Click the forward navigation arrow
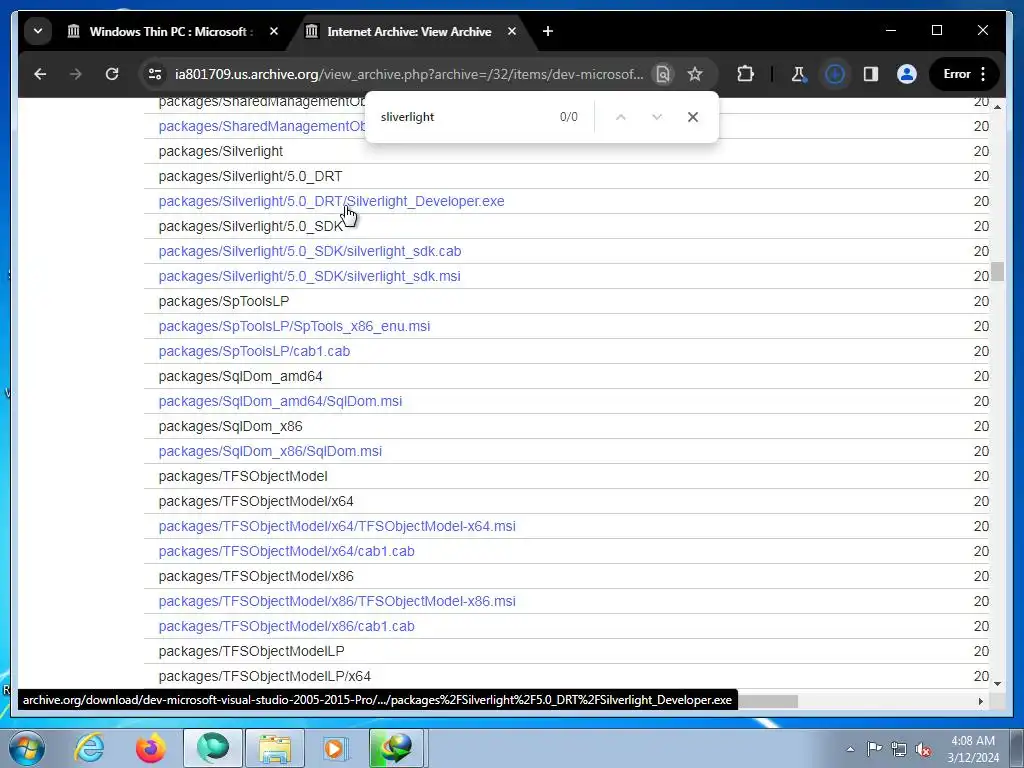Image resolution: width=1024 pixels, height=768 pixels. [x=76, y=74]
